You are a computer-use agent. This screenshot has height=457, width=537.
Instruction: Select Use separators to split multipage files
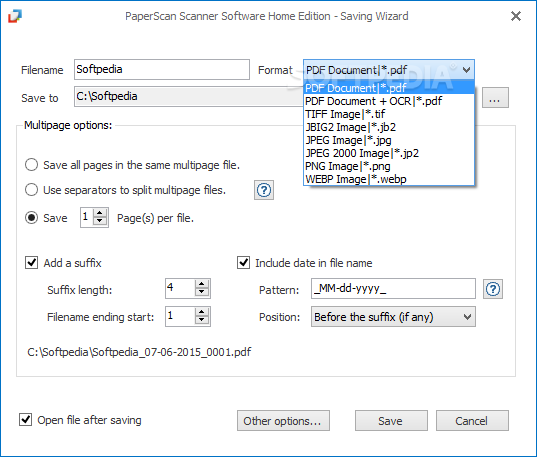point(32,190)
